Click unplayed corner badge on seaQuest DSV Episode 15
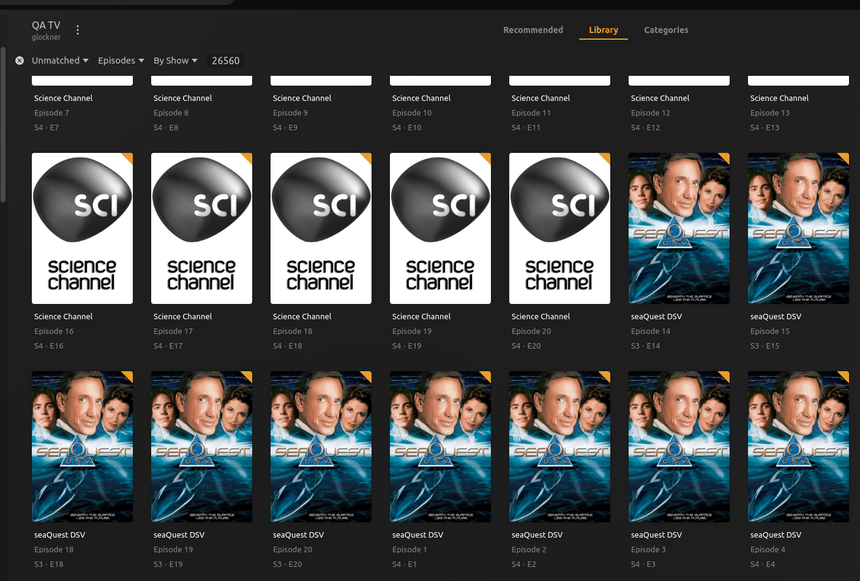The image size is (860, 581). [844, 157]
